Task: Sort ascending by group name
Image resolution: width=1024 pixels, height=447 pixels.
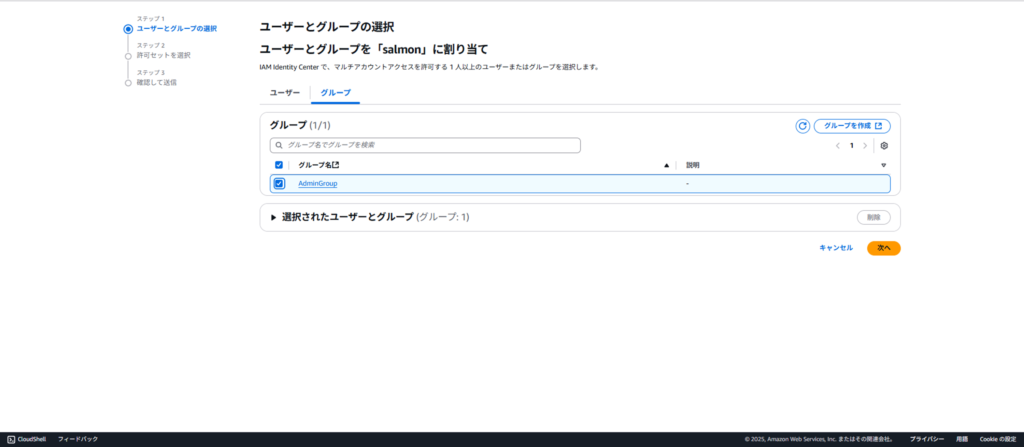Action: coord(666,165)
